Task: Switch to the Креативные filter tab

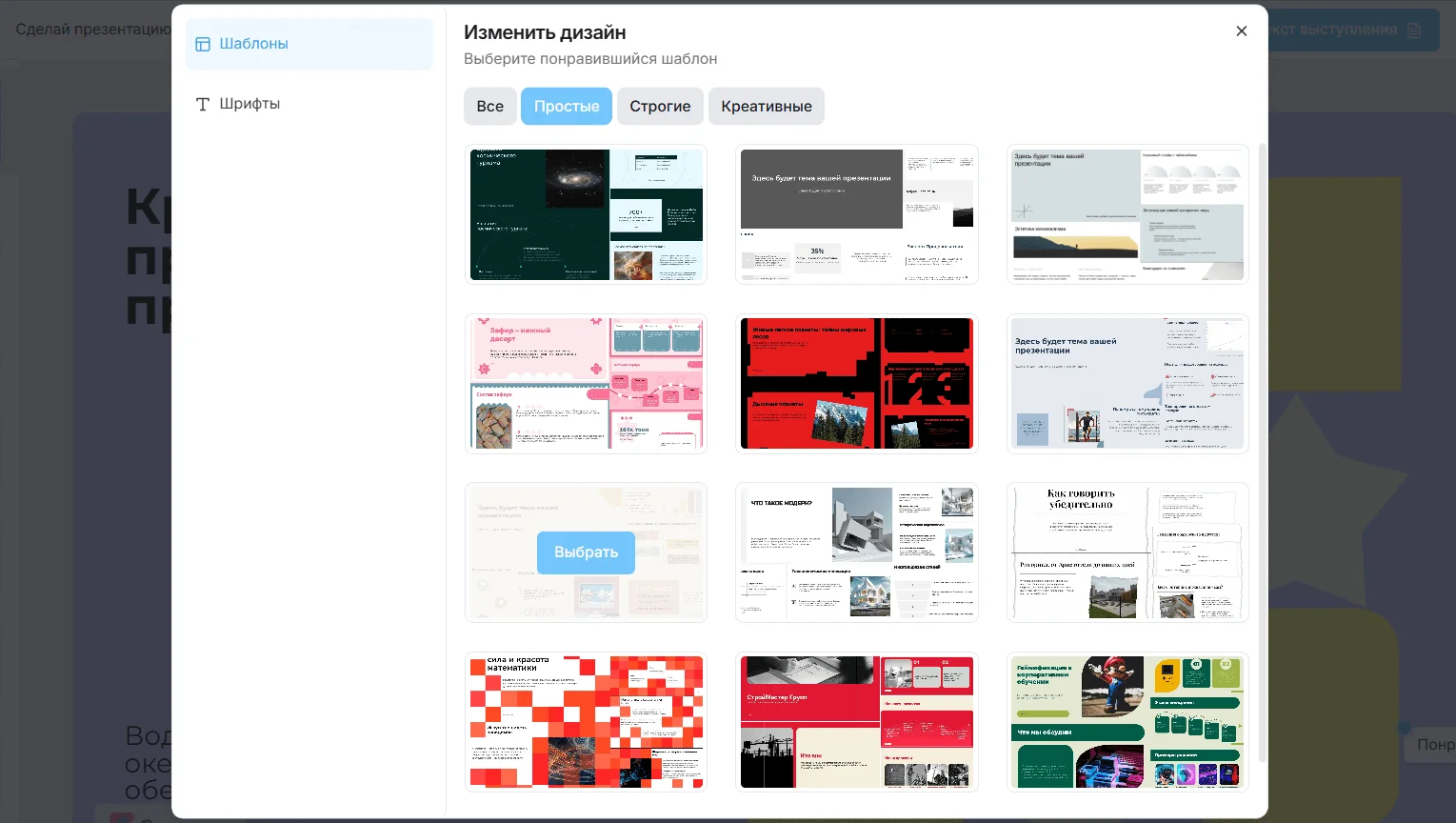Action: 766,107
